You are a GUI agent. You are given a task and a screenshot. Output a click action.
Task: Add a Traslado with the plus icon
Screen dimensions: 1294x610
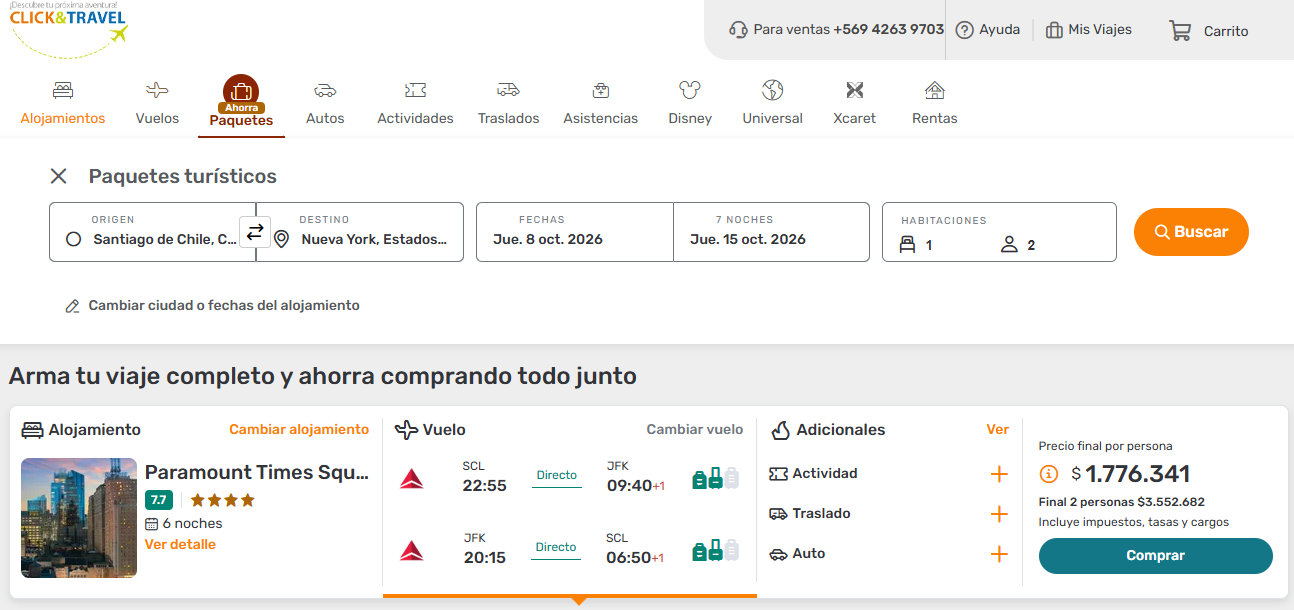[x=998, y=514]
